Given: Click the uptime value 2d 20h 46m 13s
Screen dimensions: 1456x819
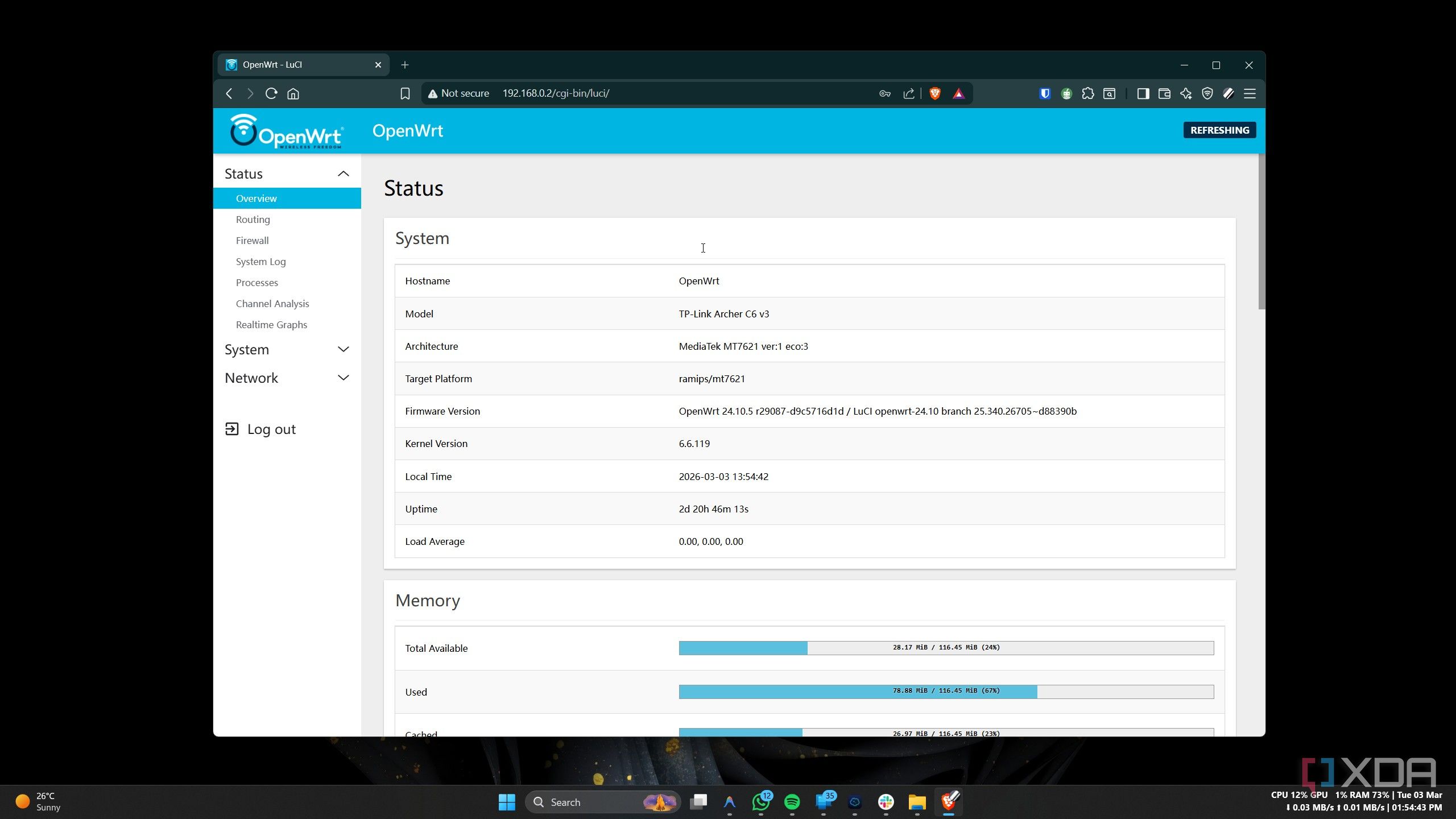Looking at the screenshot, I should pyautogui.click(x=713, y=508).
